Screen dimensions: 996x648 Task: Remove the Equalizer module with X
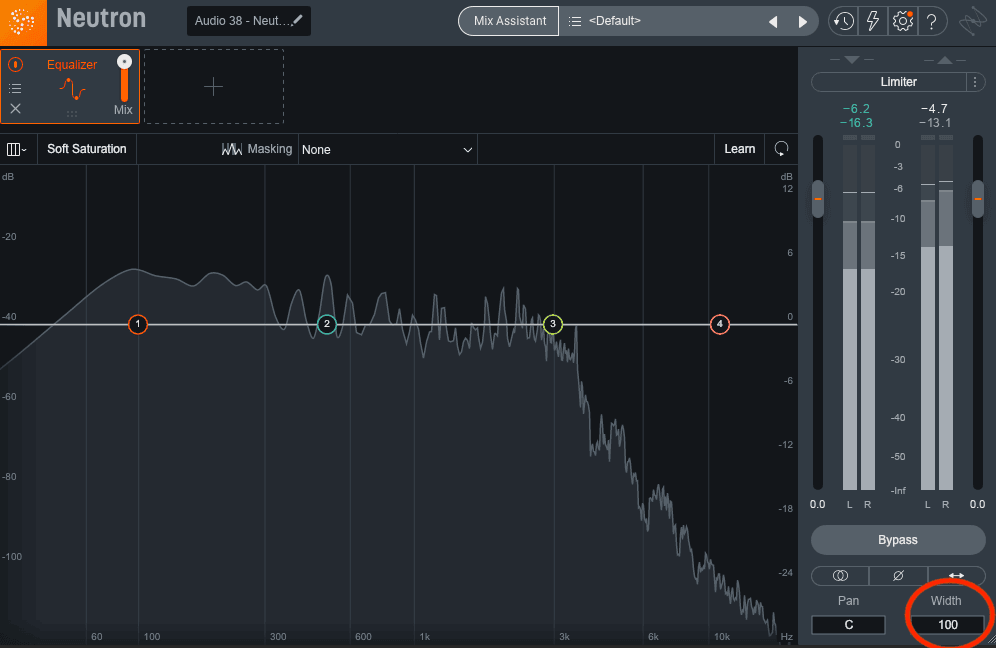pyautogui.click(x=15, y=109)
